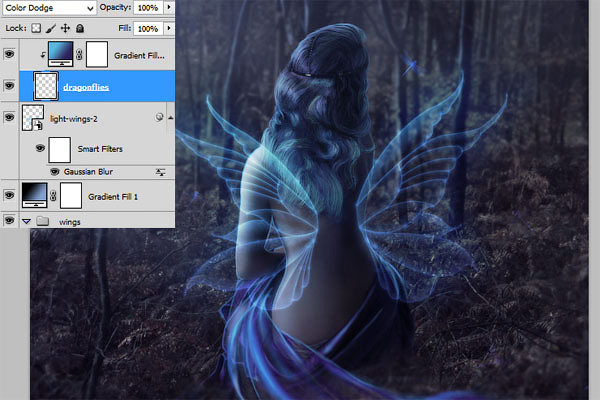This screenshot has height=400, width=600.
Task: Hide the wings group
Action: pyautogui.click(x=9, y=220)
